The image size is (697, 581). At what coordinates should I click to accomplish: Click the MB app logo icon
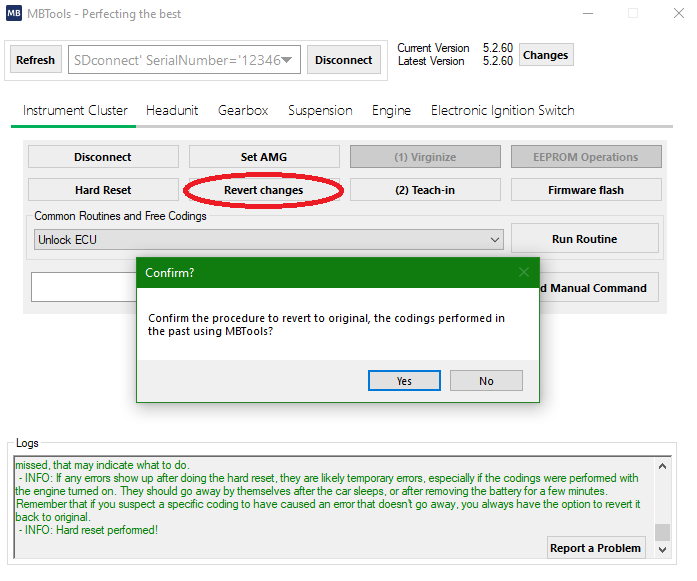[15, 15]
